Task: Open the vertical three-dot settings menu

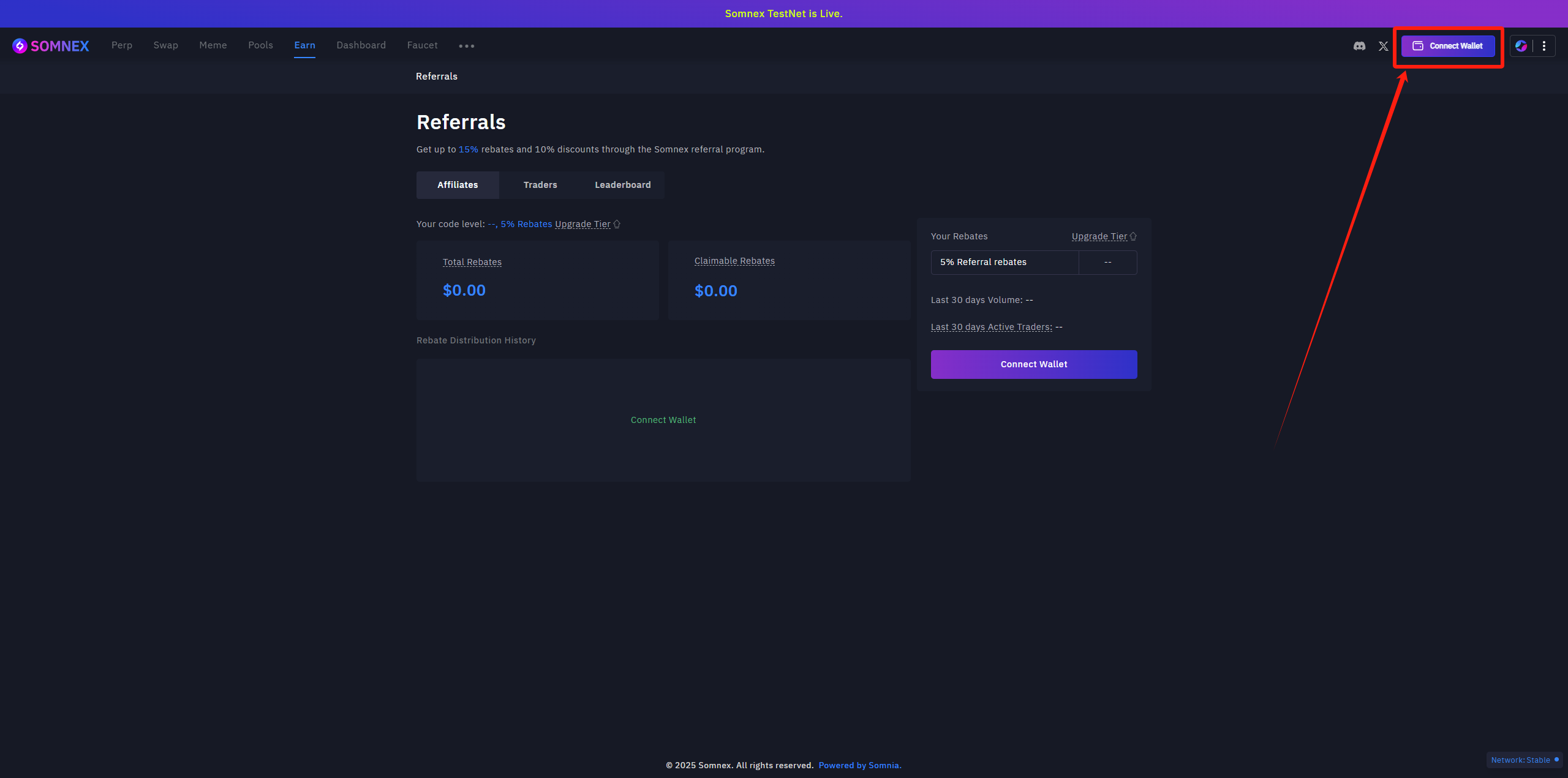Action: [1544, 46]
